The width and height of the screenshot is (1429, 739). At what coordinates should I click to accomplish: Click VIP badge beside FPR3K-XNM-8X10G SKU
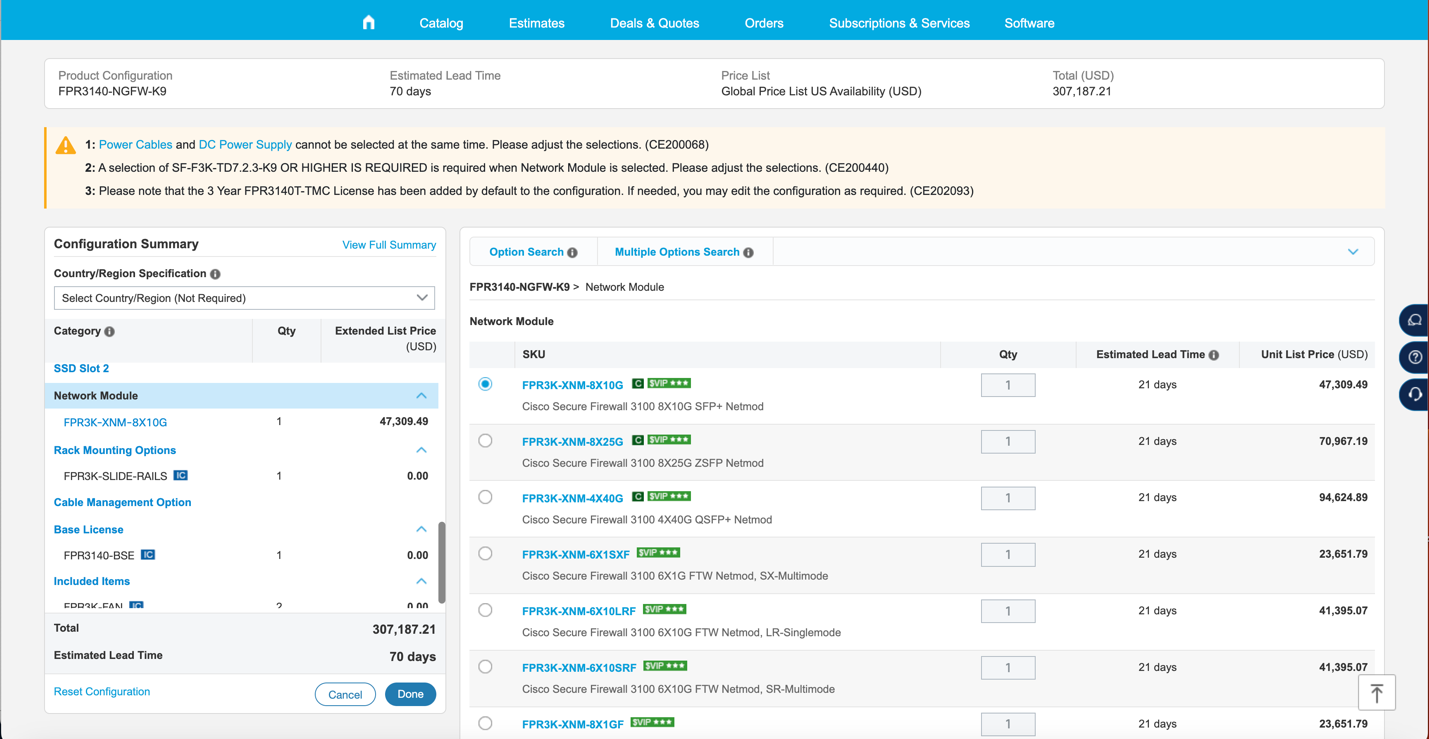[x=669, y=384]
